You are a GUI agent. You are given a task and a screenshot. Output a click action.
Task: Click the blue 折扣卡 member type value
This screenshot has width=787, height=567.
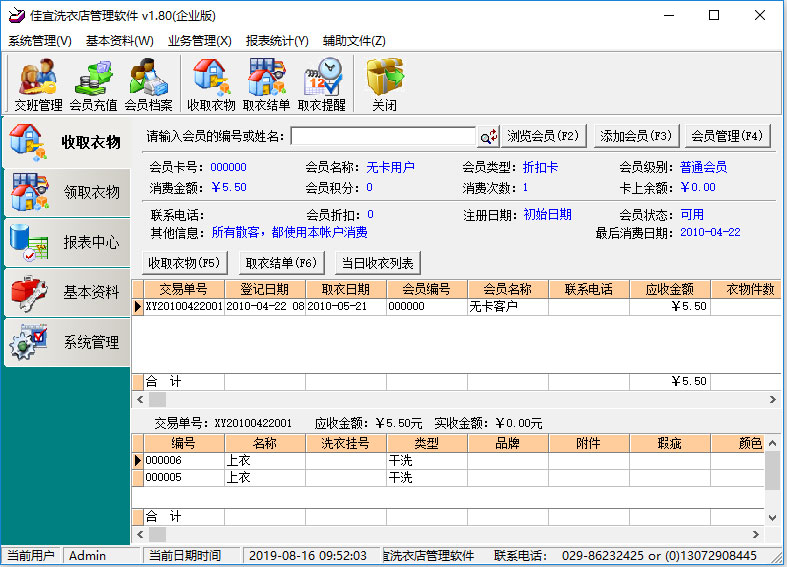540,167
